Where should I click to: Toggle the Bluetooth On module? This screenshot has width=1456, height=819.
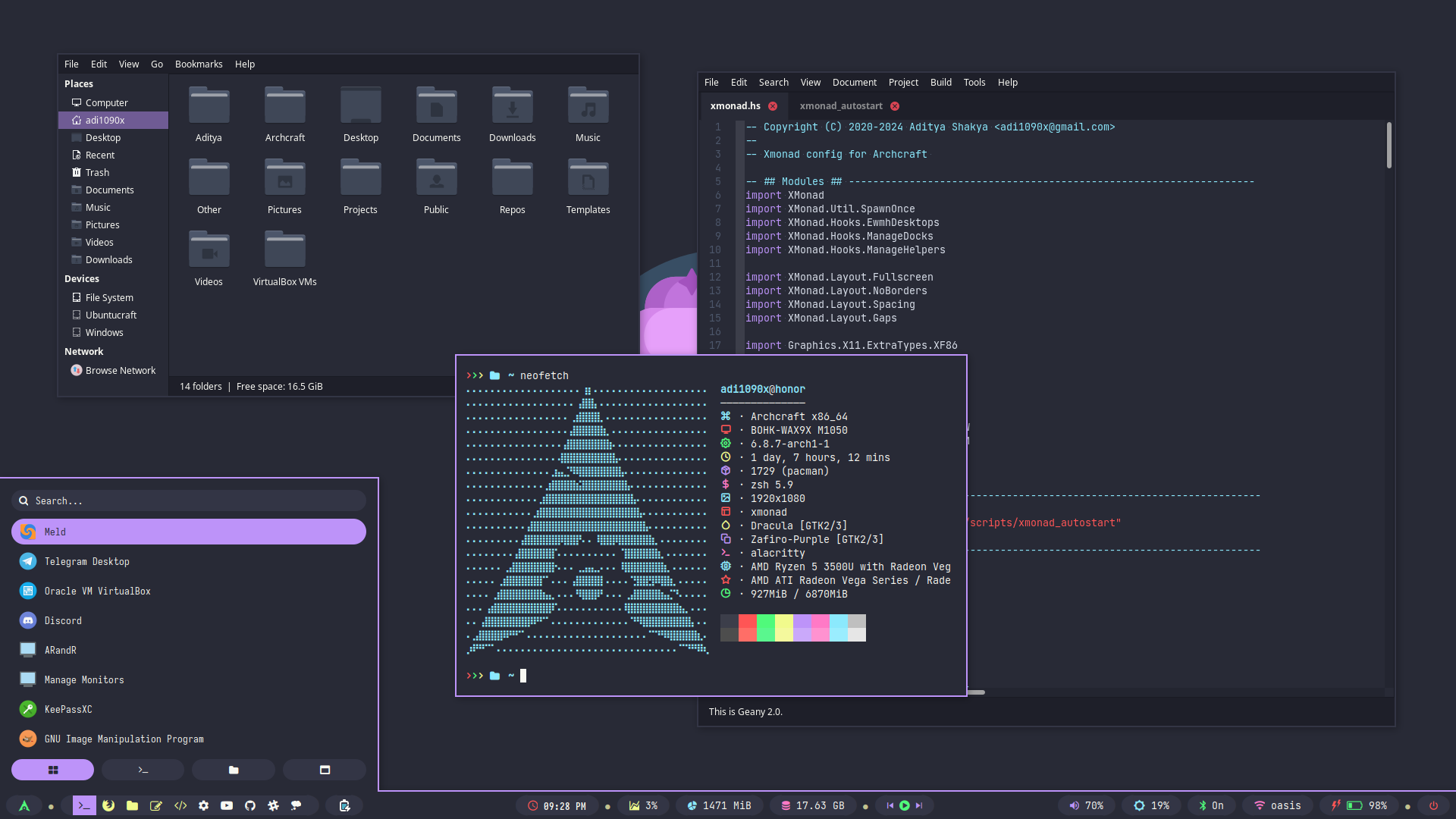[x=1210, y=805]
